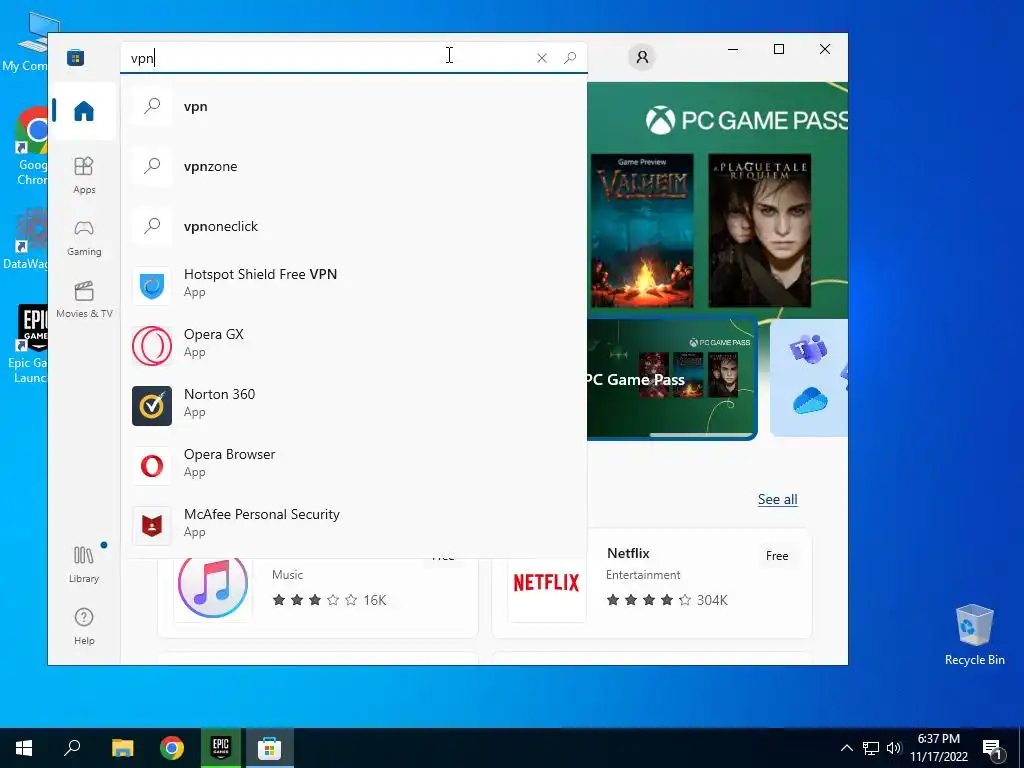Open the network status tray icon
1024x768 pixels.
(871, 748)
